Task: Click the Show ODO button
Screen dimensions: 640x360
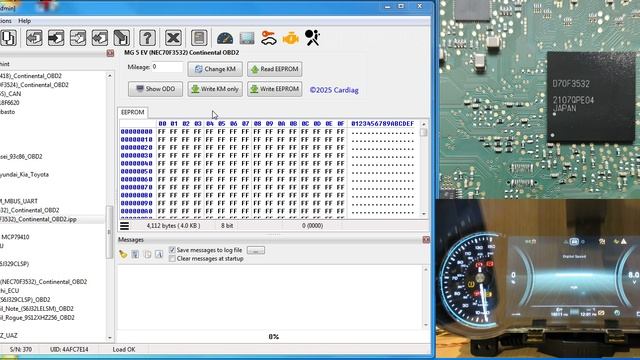Action: (155, 89)
